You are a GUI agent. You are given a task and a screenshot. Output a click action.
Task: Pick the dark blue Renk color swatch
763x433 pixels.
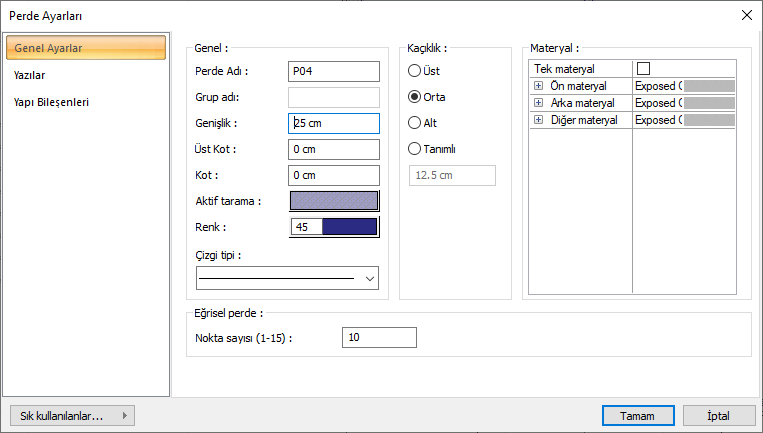[350, 227]
